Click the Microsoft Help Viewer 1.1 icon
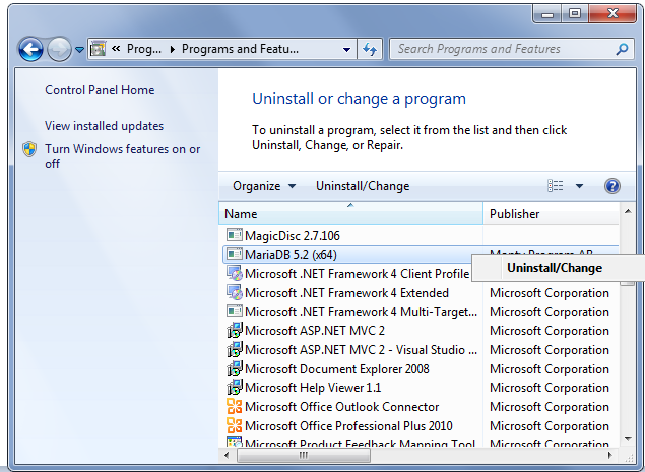 point(235,387)
